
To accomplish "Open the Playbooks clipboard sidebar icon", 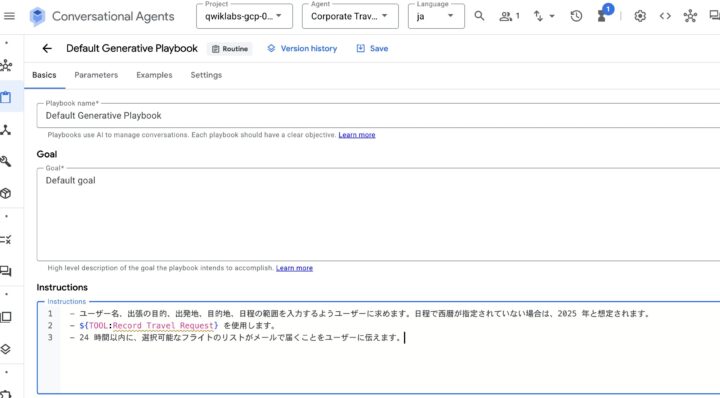I will pos(6,97).
